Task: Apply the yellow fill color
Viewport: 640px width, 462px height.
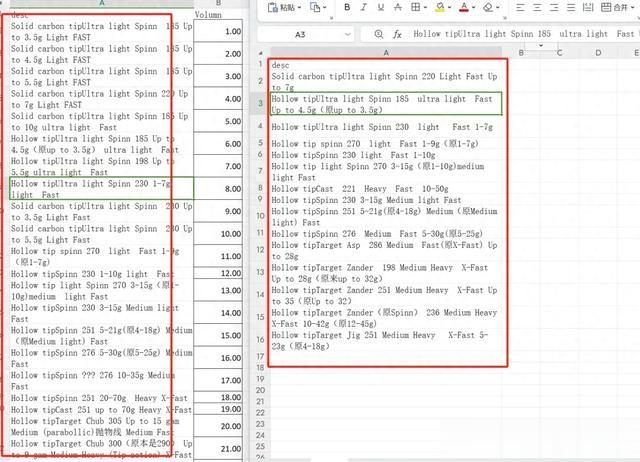Action: [440, 7]
